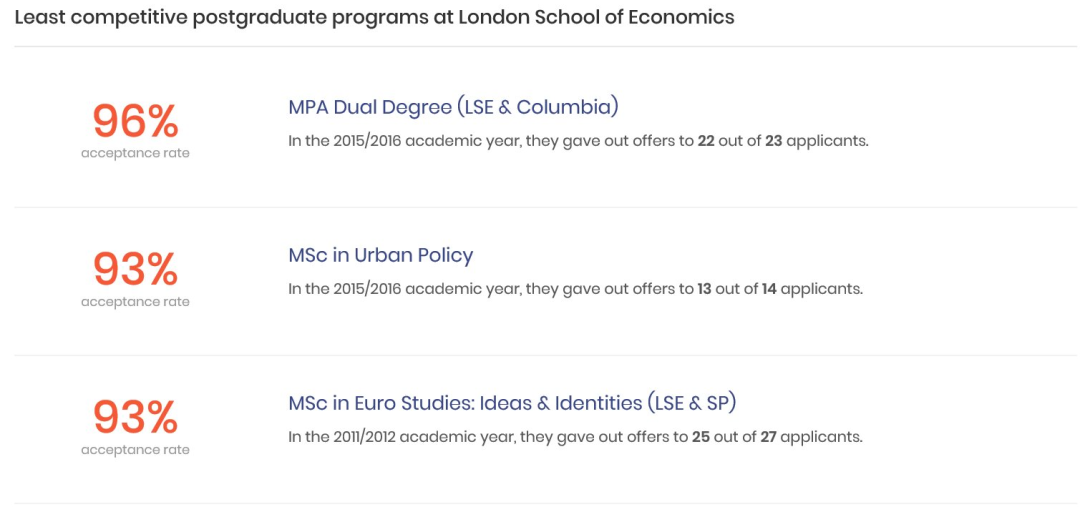Image resolution: width=1080 pixels, height=507 pixels.
Task: Open MSc in Euro Studies: Ideas & Identities link
Action: pyautogui.click(x=512, y=404)
